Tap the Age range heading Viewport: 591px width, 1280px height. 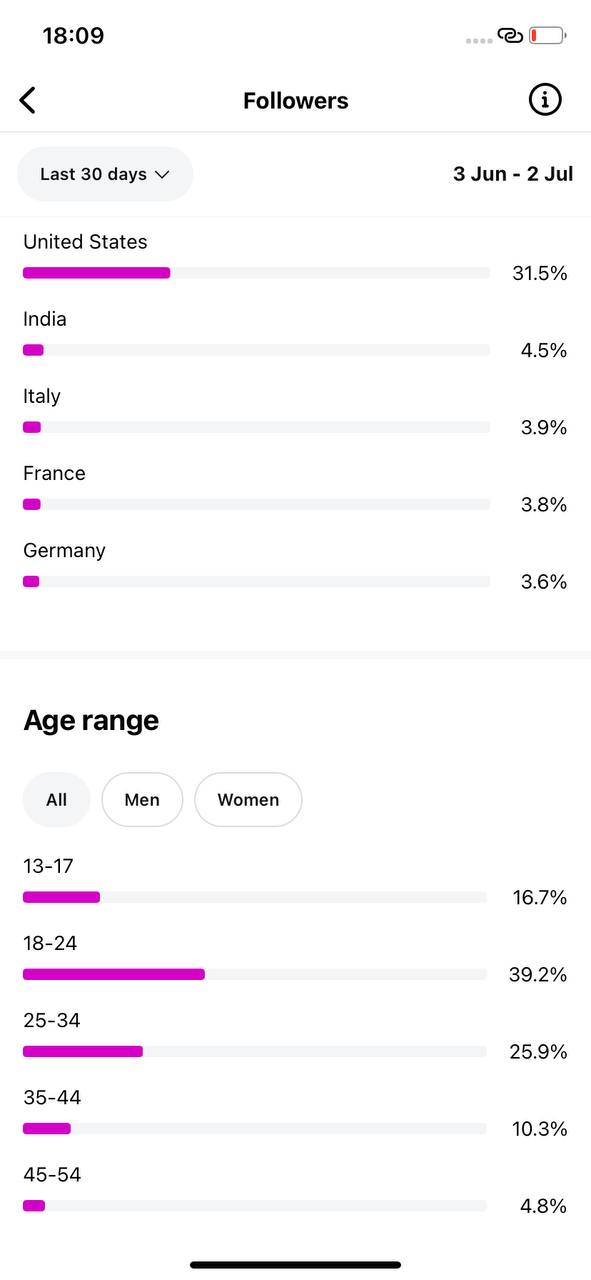tap(91, 721)
